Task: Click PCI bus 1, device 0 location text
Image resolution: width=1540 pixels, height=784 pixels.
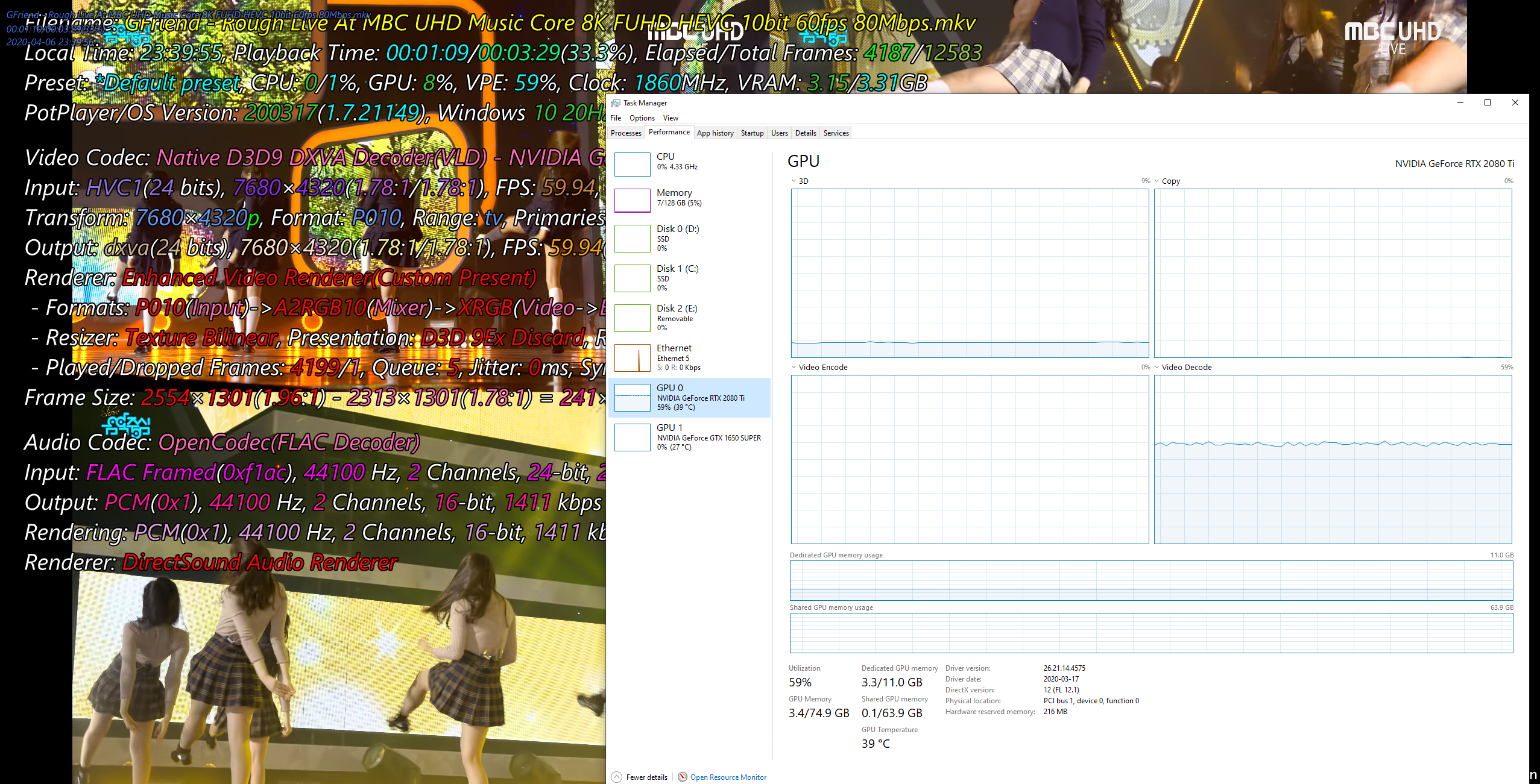Action: tap(1091, 701)
